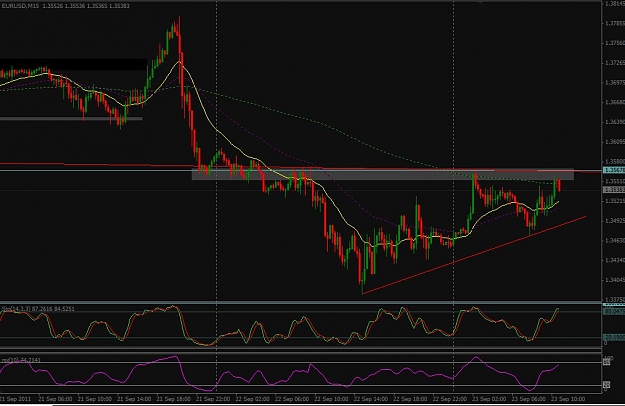Click the Sto(14,3,3) stochastic indicator label
The image size is (625, 406).
(38, 308)
